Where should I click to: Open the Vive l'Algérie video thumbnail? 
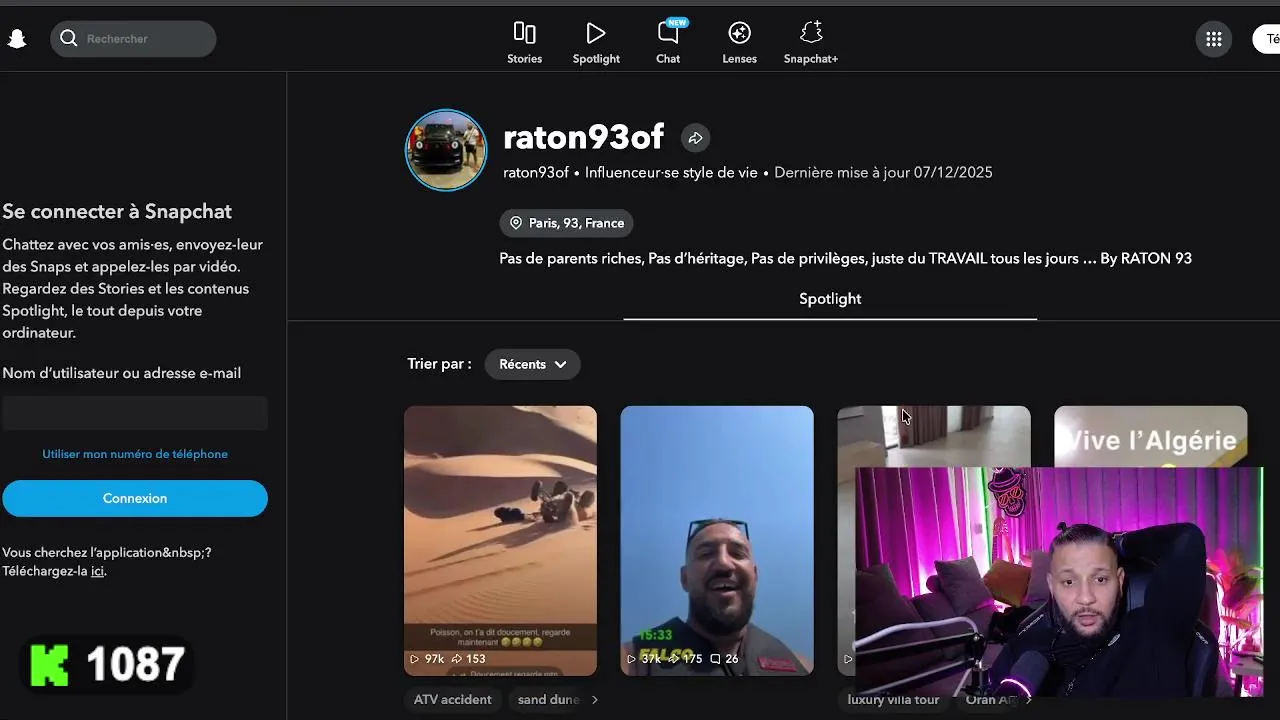[1150, 436]
